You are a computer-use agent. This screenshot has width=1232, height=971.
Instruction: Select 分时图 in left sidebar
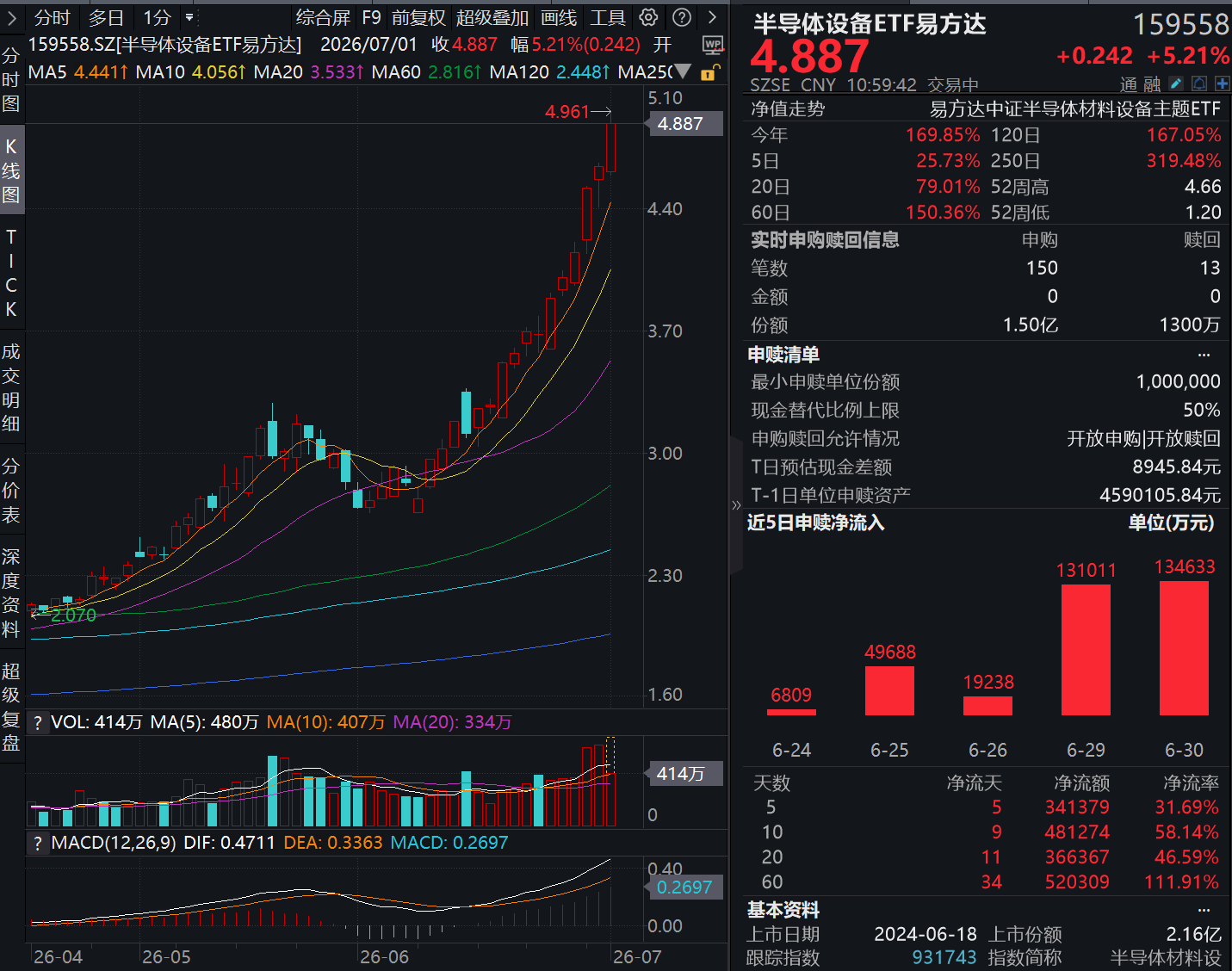(x=11, y=80)
